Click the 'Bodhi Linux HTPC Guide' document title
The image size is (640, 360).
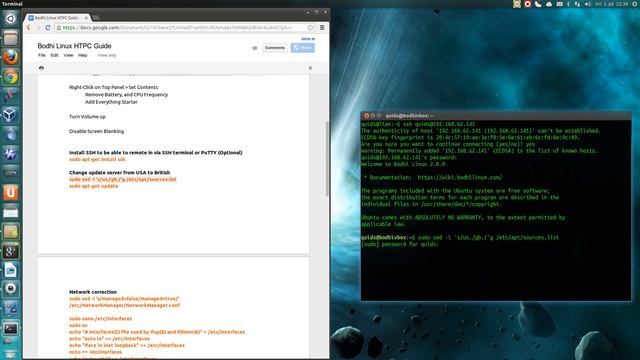pyautogui.click(x=74, y=46)
